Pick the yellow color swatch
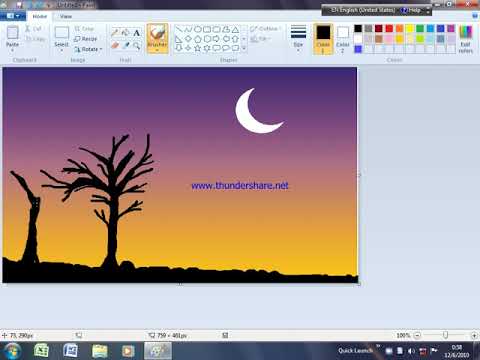This screenshot has height=360, width=480. (x=410, y=28)
